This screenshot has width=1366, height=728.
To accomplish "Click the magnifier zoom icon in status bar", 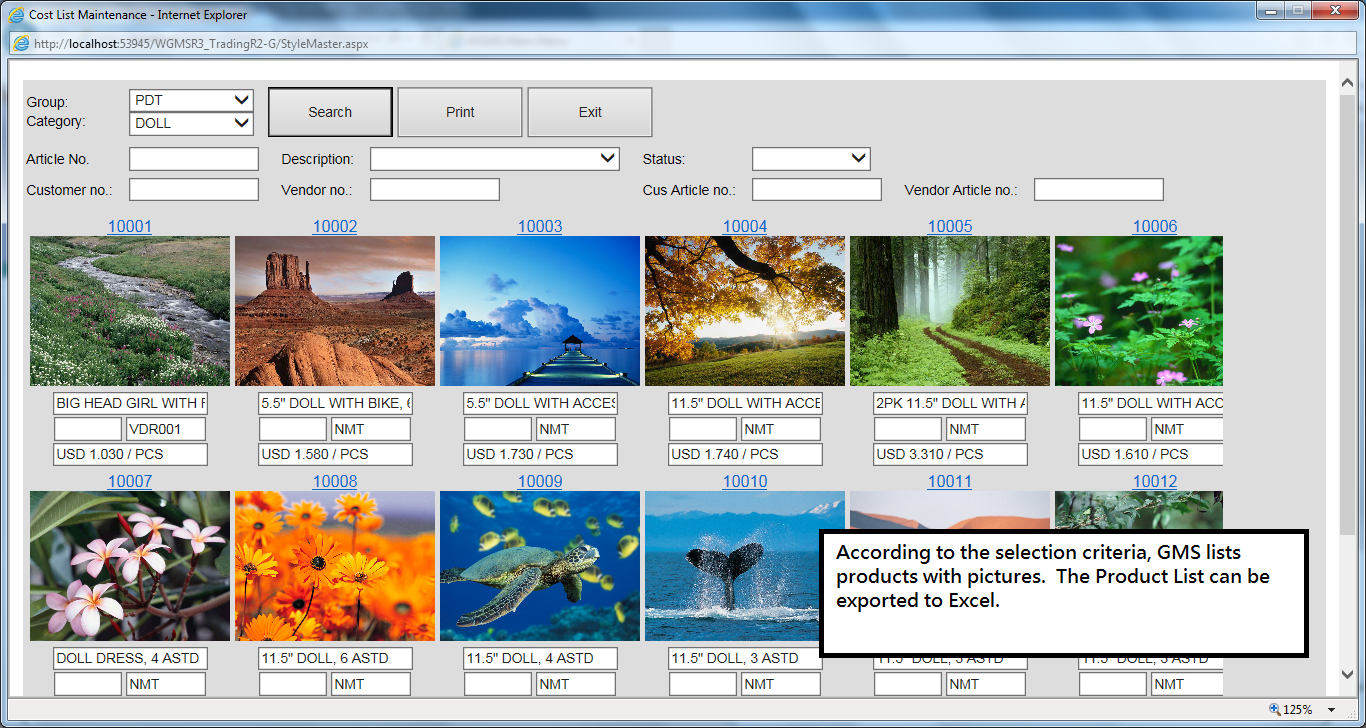I will pyautogui.click(x=1274, y=710).
